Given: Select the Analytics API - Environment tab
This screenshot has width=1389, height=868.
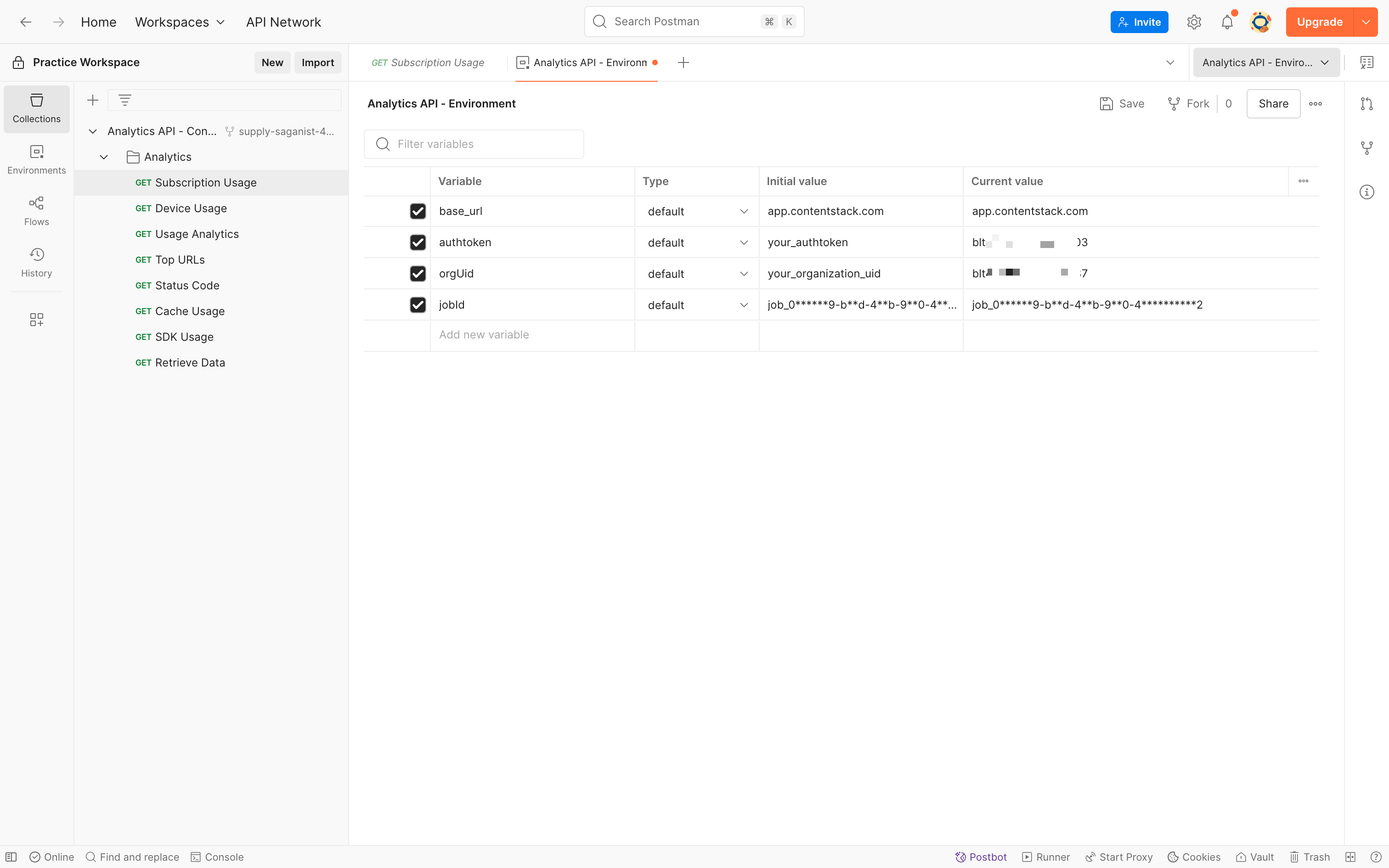Looking at the screenshot, I should [x=586, y=62].
